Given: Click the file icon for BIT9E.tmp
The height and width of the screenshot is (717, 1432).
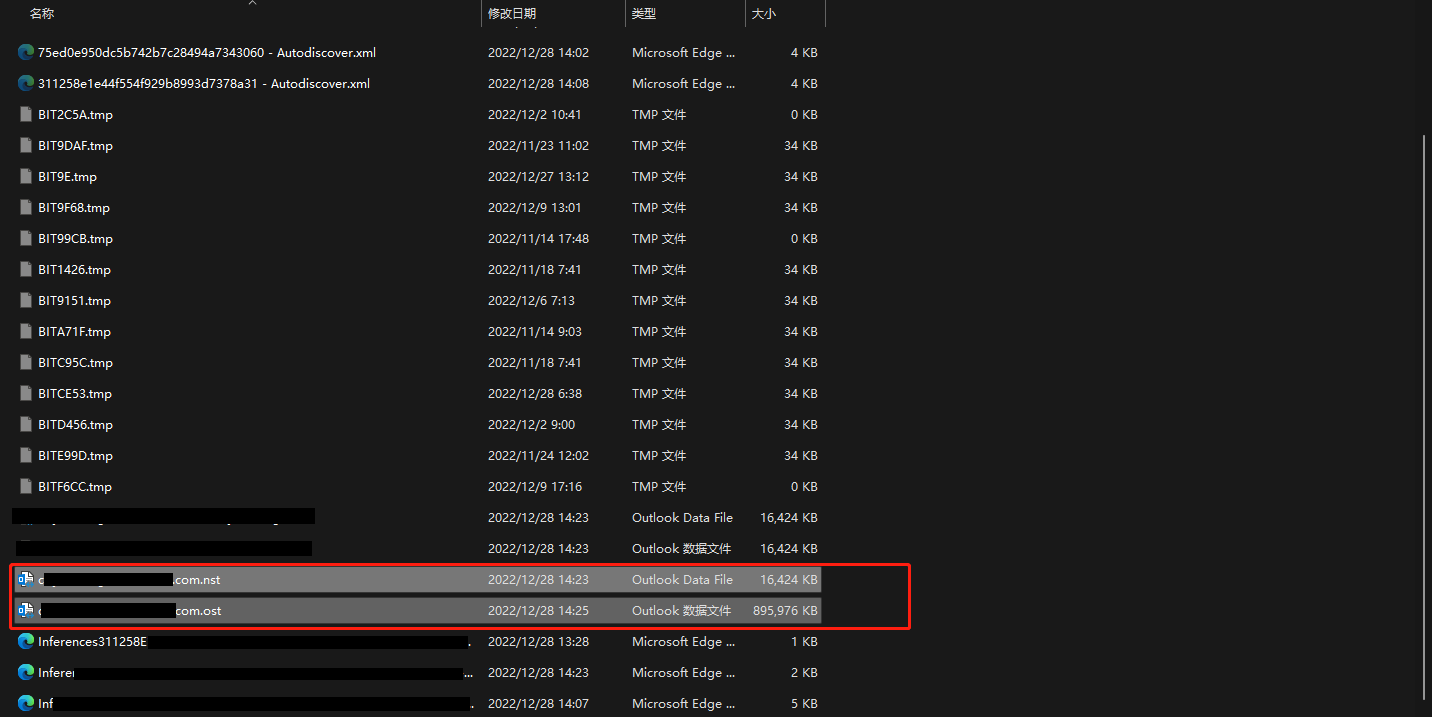Looking at the screenshot, I should click(x=27, y=177).
